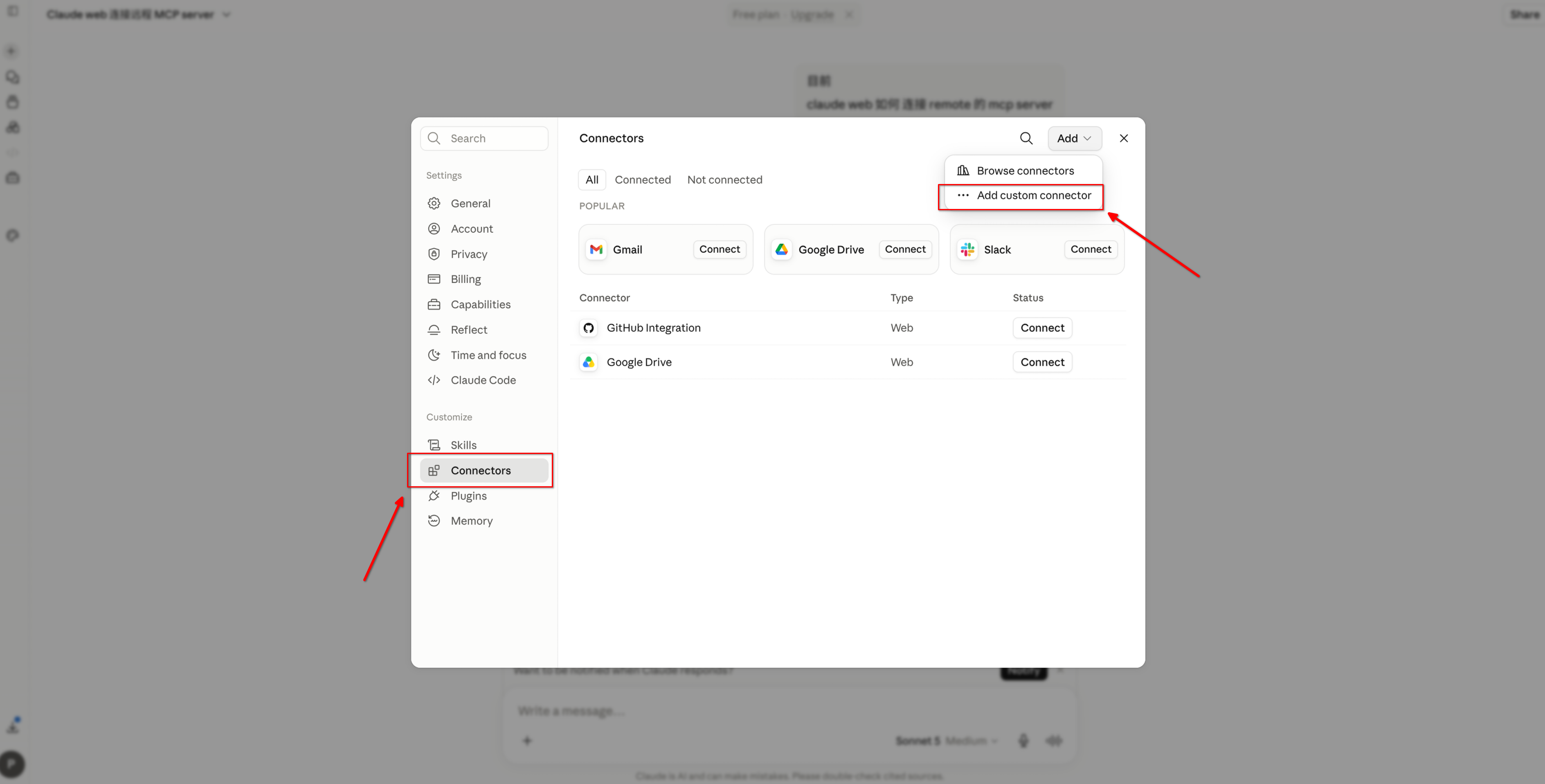This screenshot has width=1545, height=784.
Task: Connect Google Drive in the Popular cards
Action: tap(905, 249)
